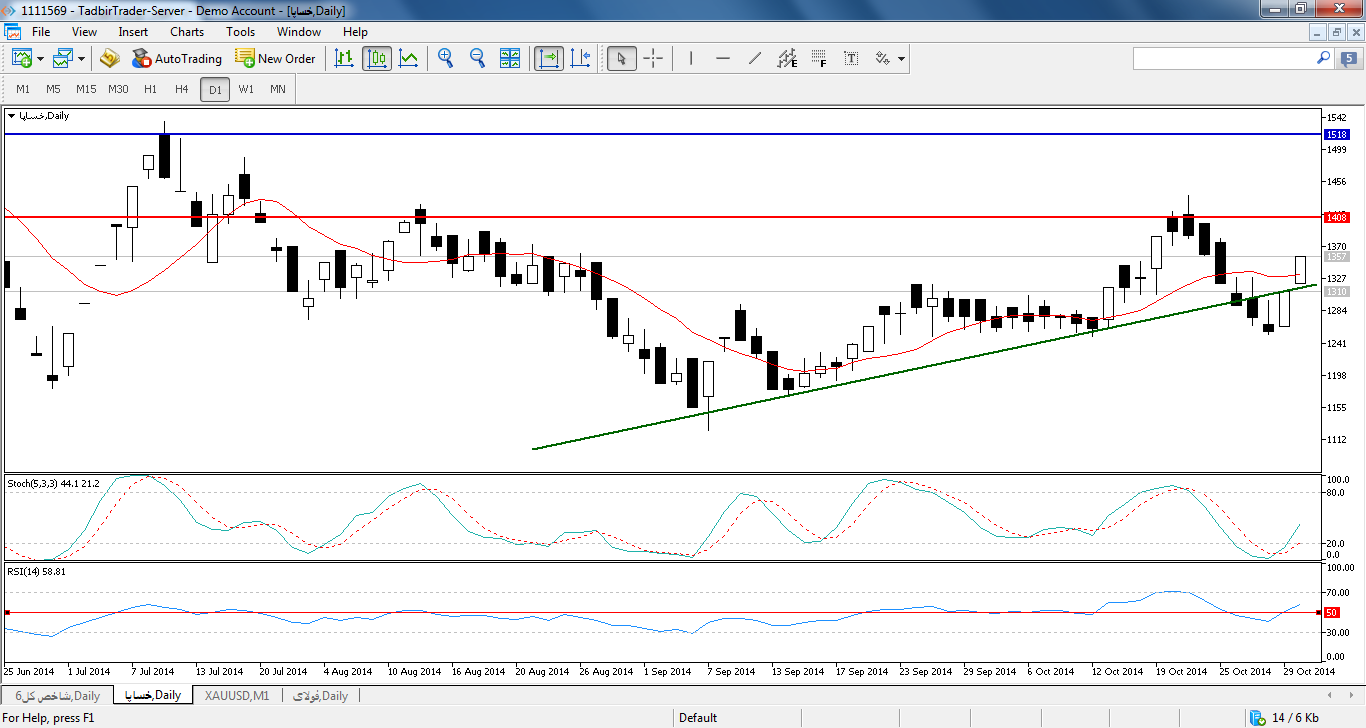Expand chart title arrow next to خسایا,Daily
This screenshot has height=728, width=1366.
click(x=11, y=116)
